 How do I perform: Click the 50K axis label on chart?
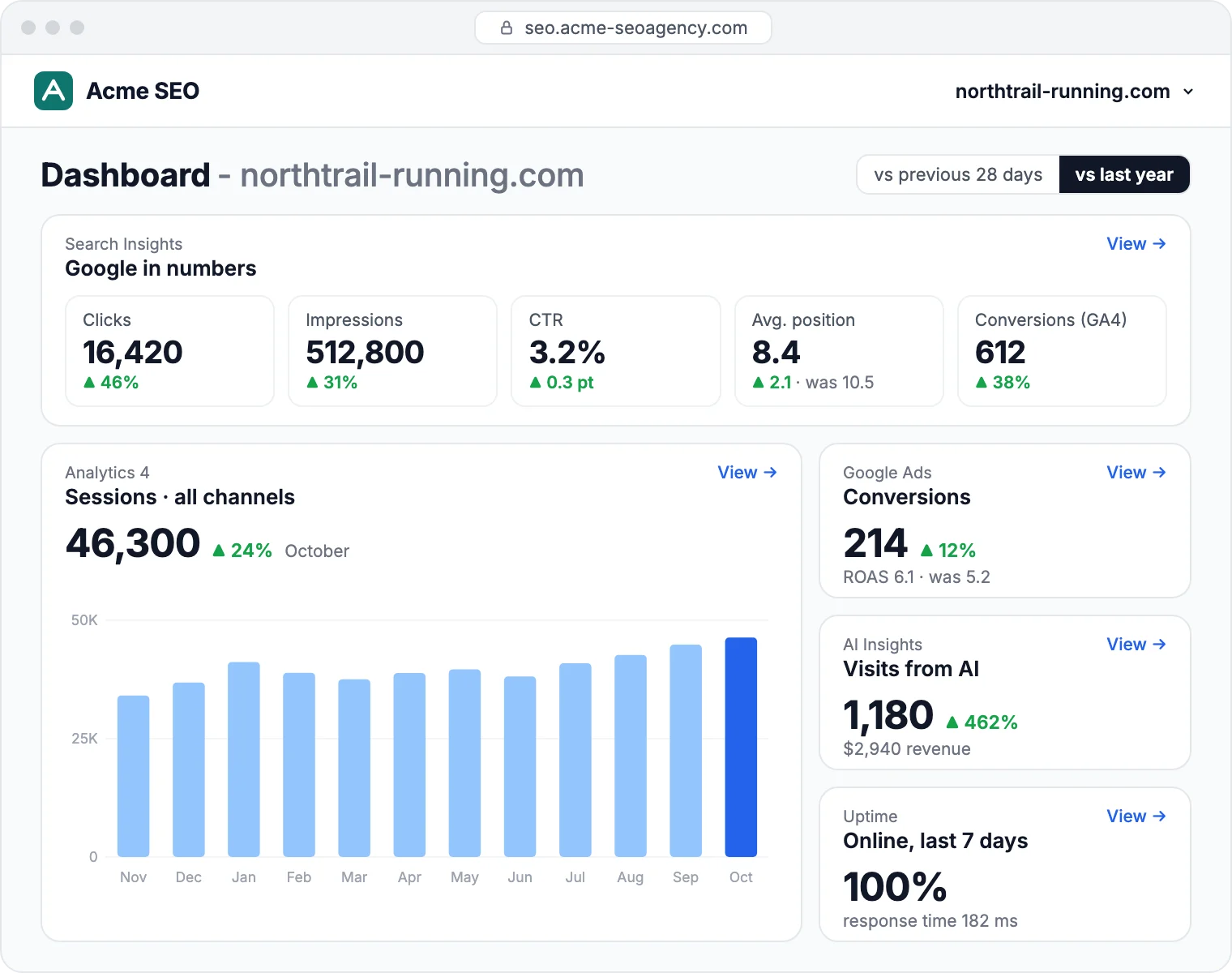[84, 620]
